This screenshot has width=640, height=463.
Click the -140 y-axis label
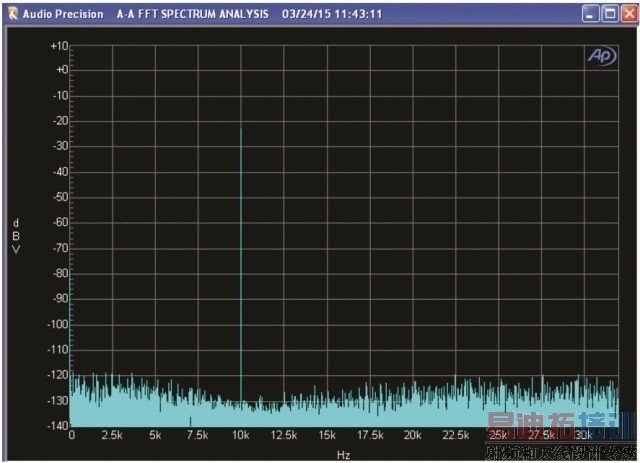(58, 425)
